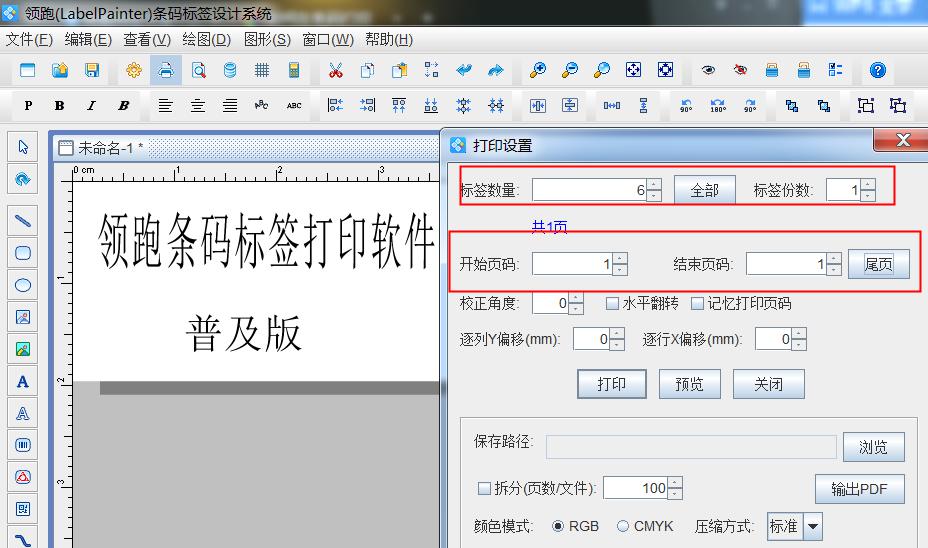Click the zoom out magnifier icon

tap(569, 70)
